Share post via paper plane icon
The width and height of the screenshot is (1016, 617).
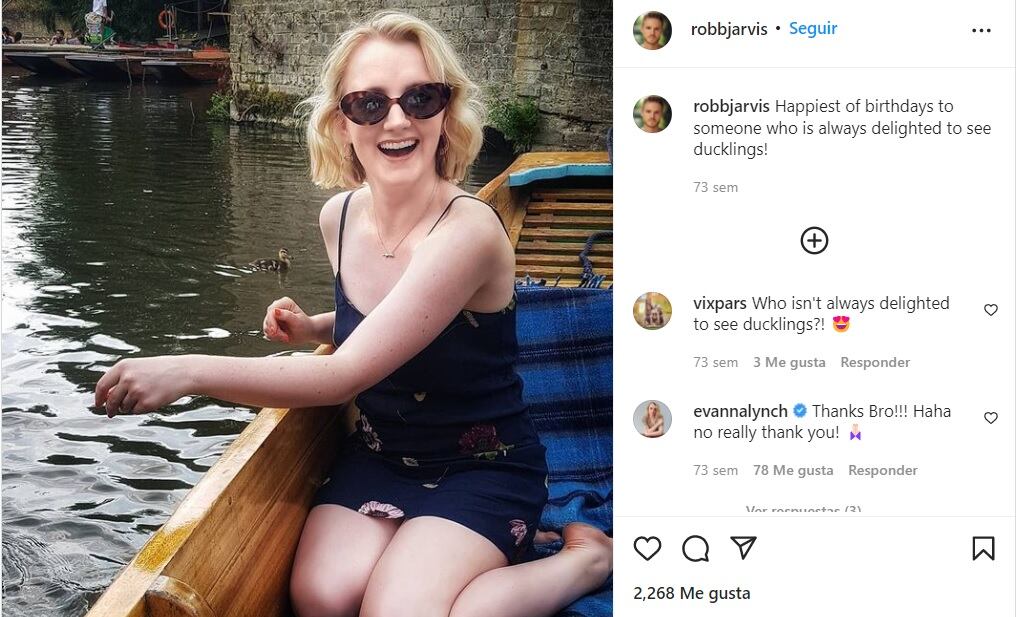pos(742,547)
